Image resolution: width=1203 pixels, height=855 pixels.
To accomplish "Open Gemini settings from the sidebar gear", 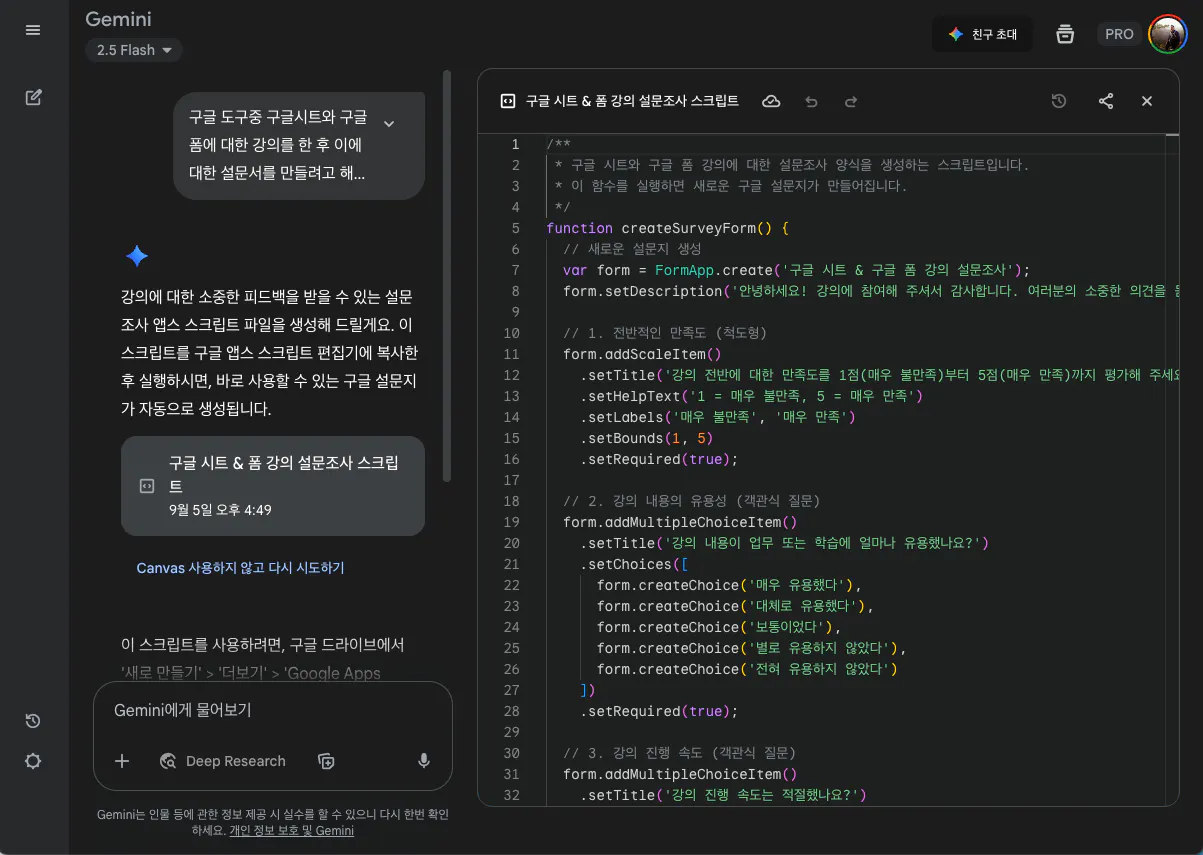I will point(33,761).
